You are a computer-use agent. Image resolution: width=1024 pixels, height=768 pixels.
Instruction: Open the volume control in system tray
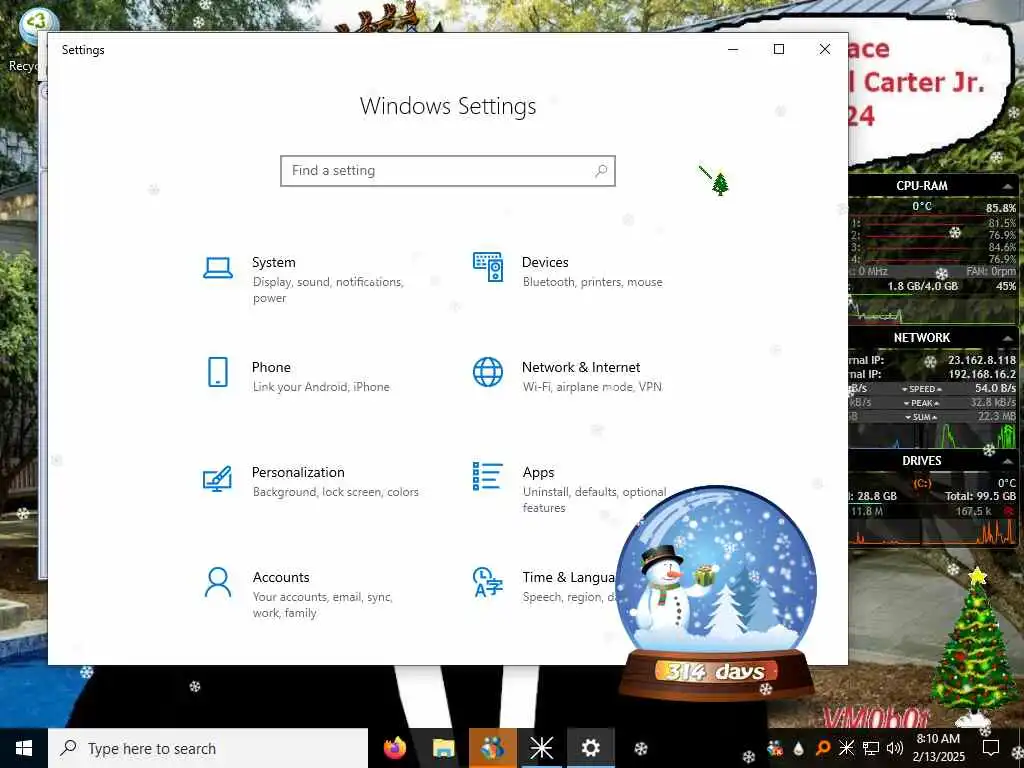coord(895,748)
